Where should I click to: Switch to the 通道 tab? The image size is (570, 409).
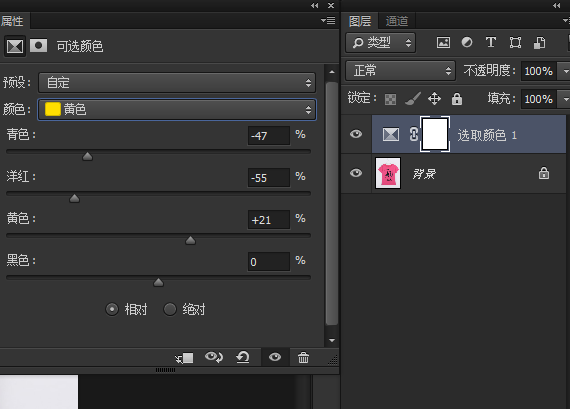click(x=397, y=21)
